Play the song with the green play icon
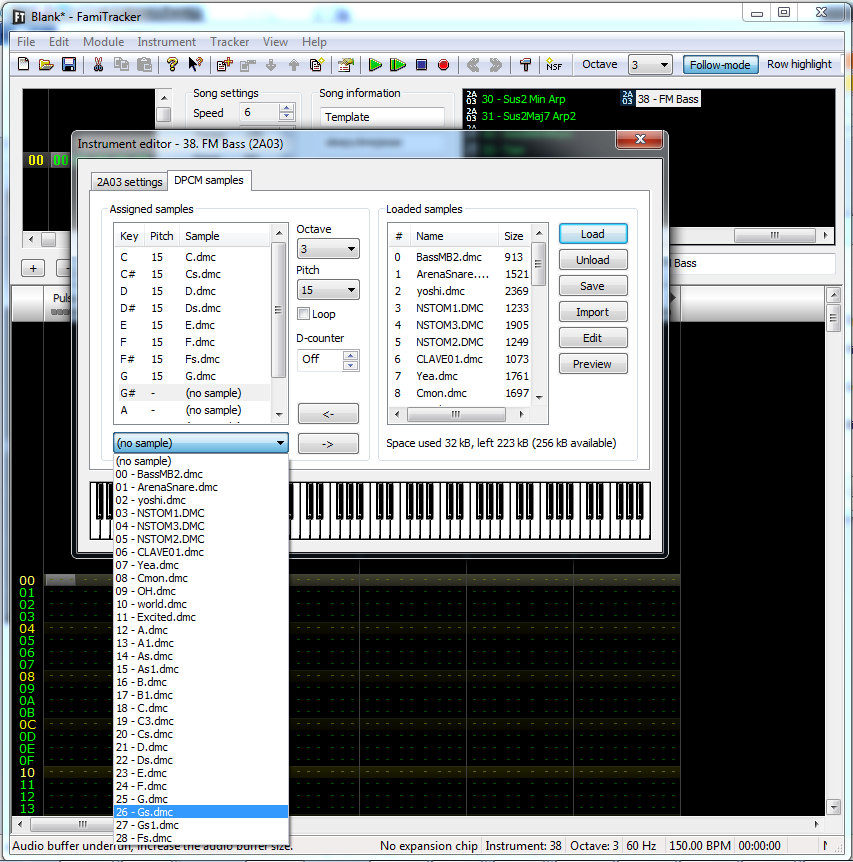Screen dimensions: 853x862 pyautogui.click(x=375, y=65)
